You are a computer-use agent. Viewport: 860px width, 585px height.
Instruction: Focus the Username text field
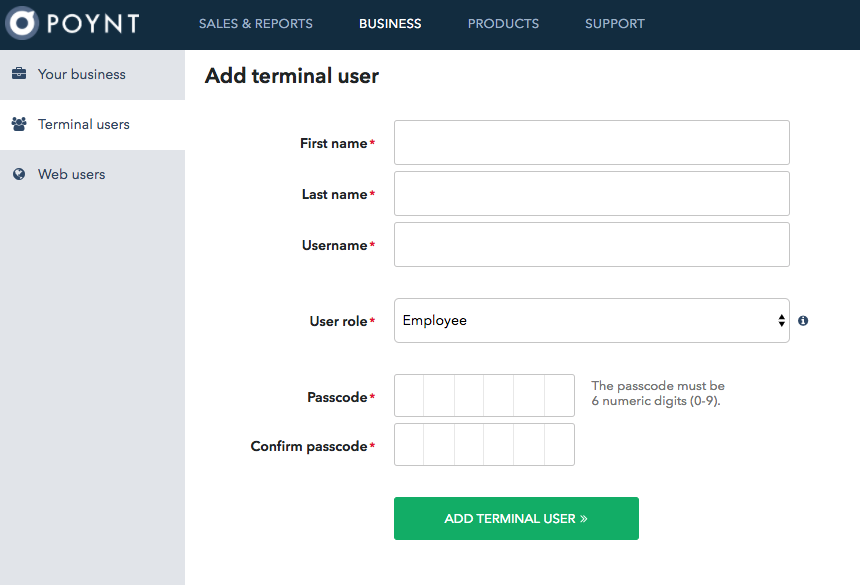(x=591, y=245)
